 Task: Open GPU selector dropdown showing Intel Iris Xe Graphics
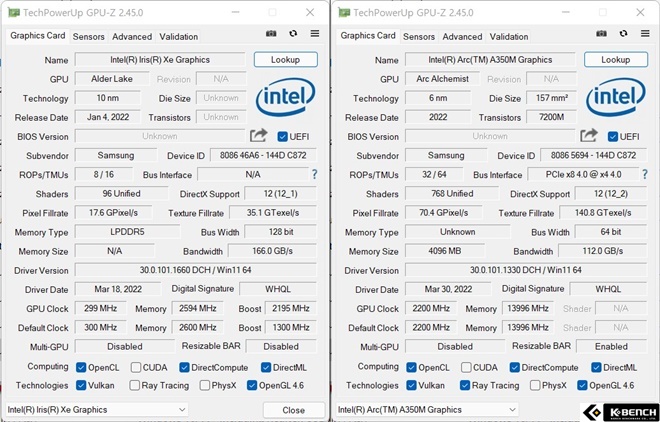click(97, 409)
